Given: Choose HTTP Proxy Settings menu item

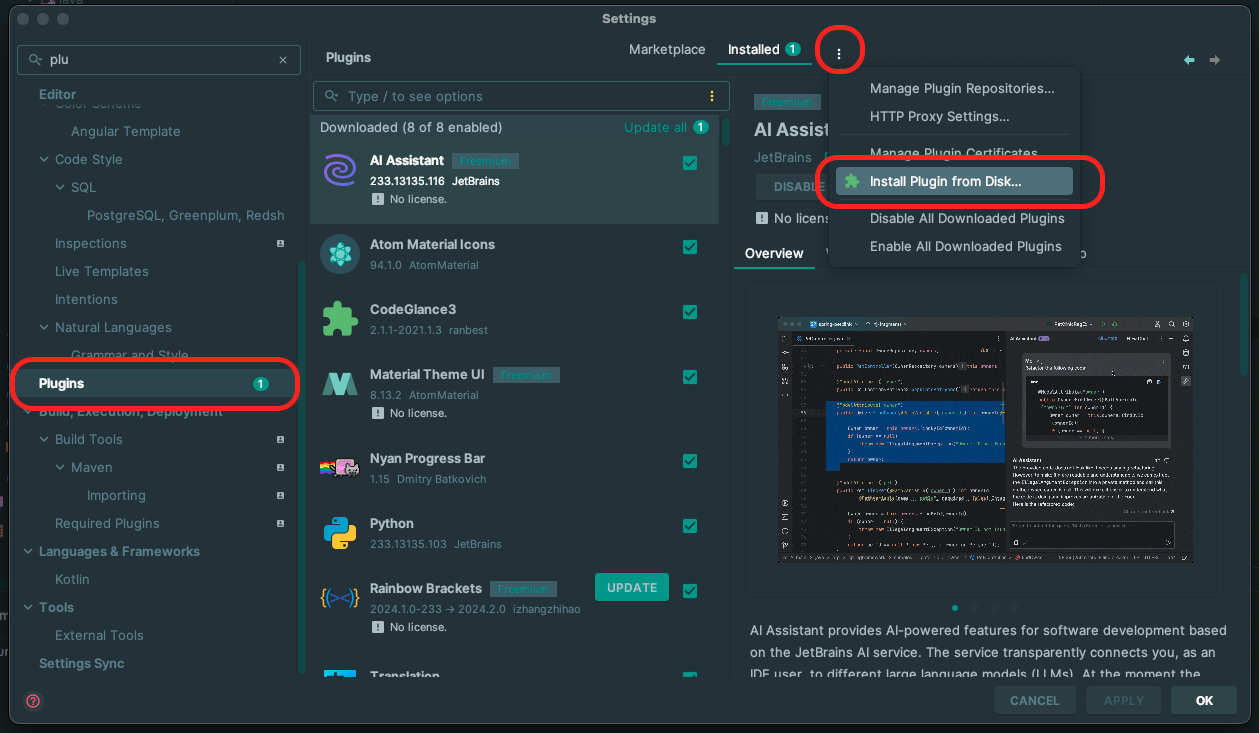Looking at the screenshot, I should click(940, 116).
